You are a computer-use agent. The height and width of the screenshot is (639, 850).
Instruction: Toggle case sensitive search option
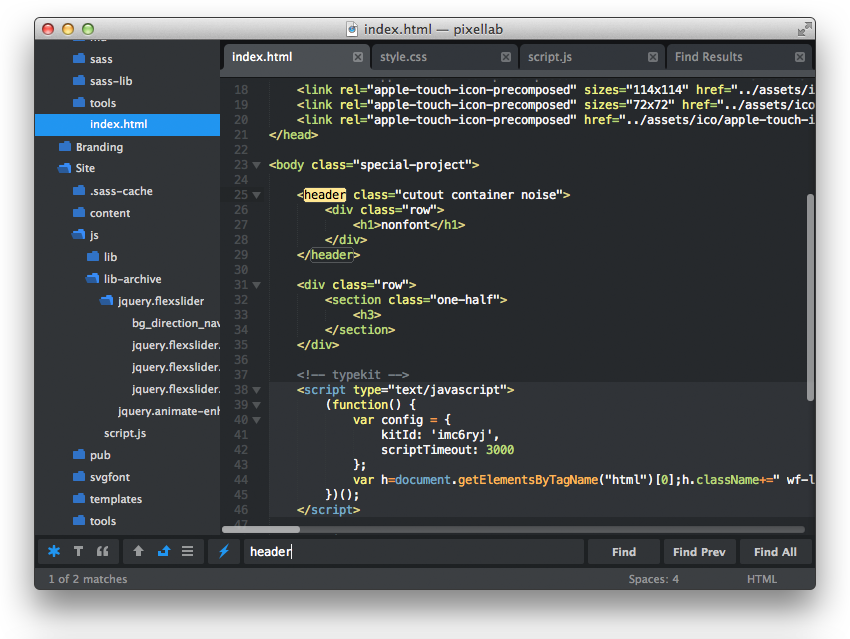point(79,551)
